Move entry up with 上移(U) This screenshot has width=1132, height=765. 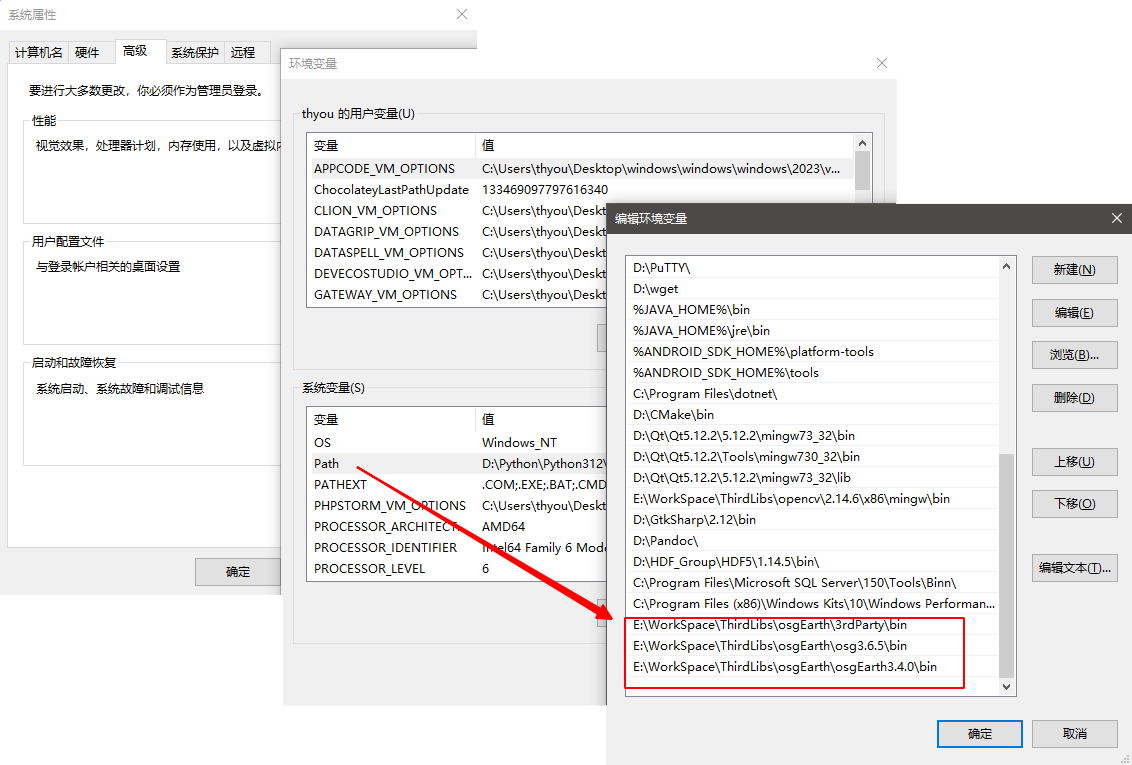pos(1074,462)
